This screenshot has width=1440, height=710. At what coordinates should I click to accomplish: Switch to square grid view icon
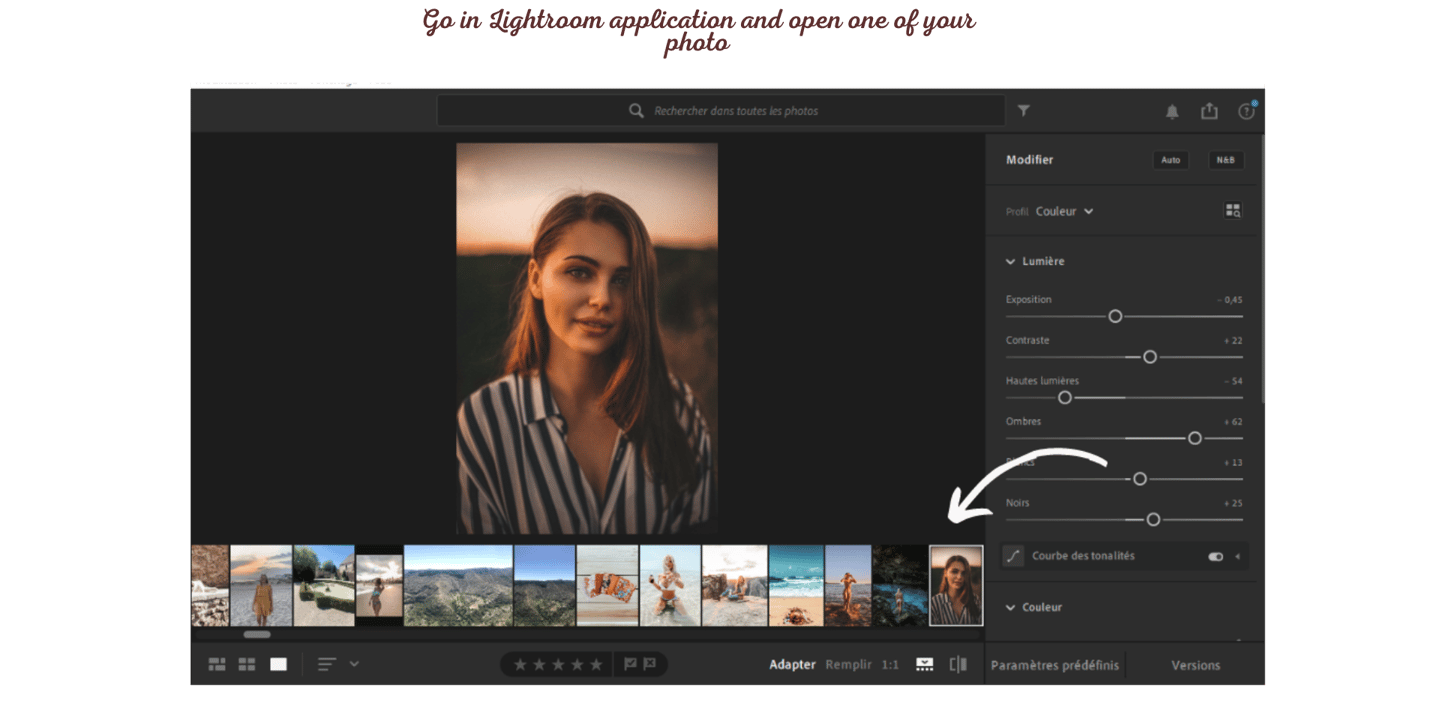click(x=247, y=664)
